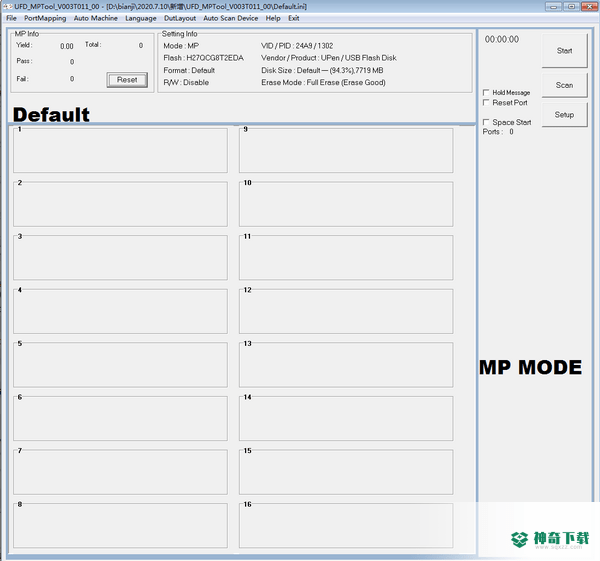Select port slot 14 panel
The width and height of the screenshot is (600, 561).
pos(346,418)
